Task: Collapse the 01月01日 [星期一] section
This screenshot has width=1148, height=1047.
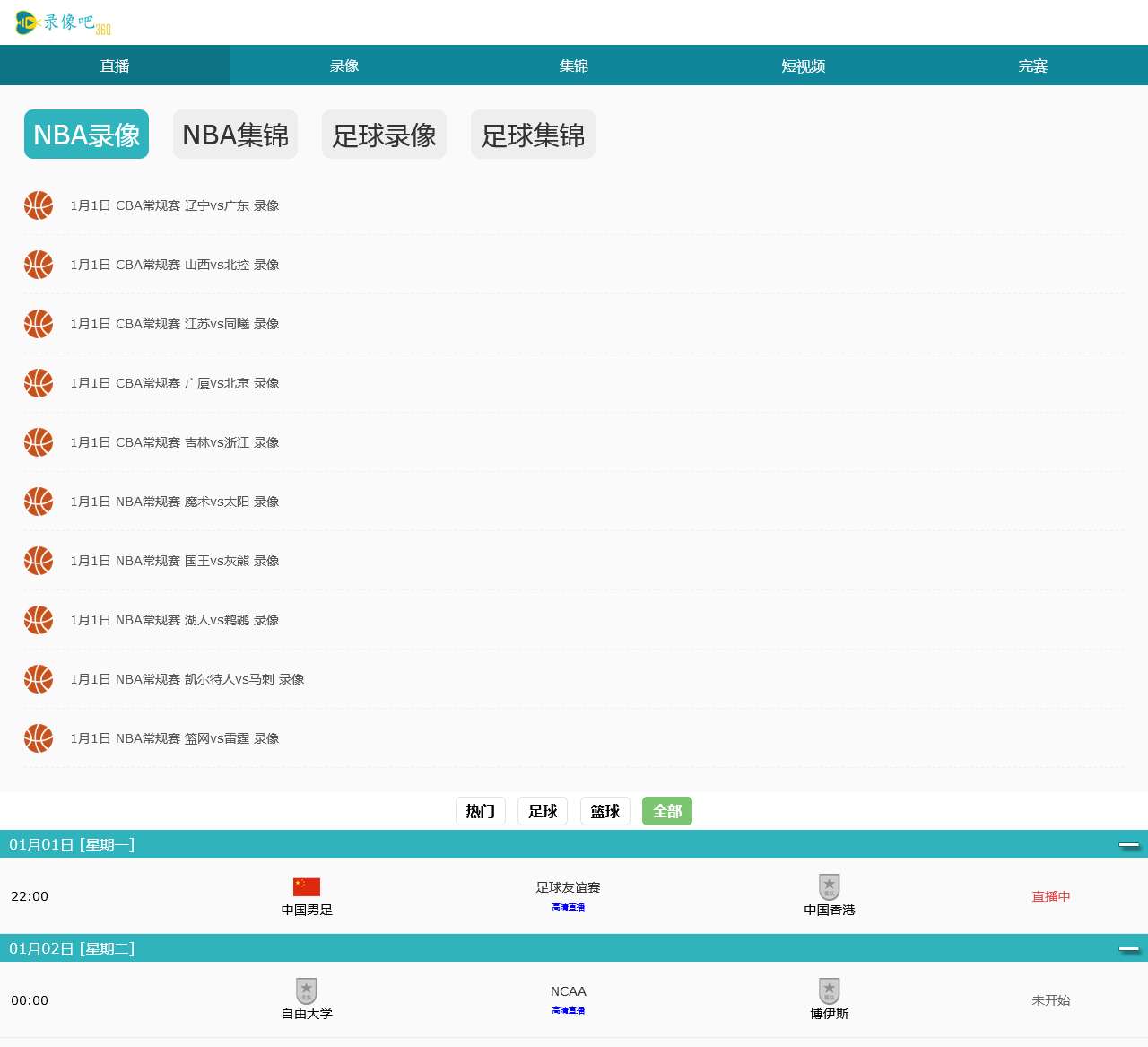Action: [1129, 845]
